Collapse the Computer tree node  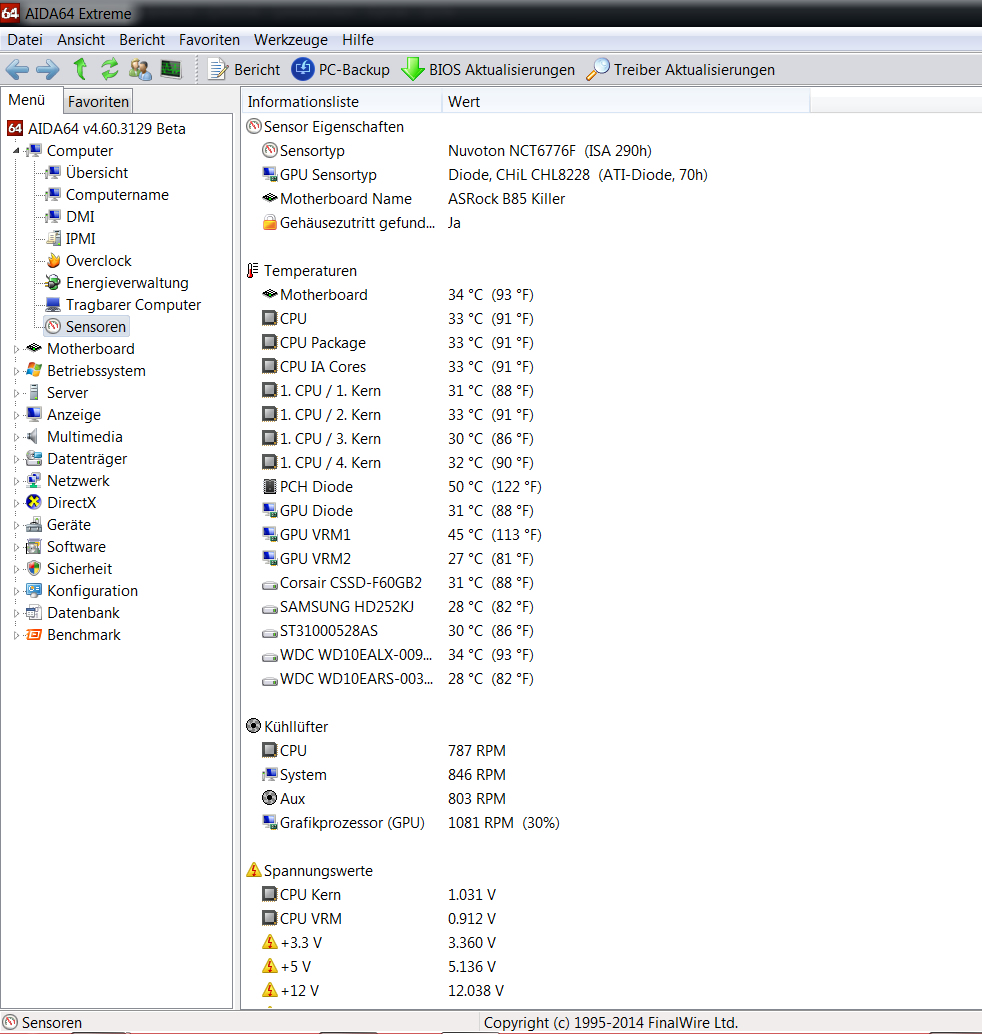(x=16, y=151)
